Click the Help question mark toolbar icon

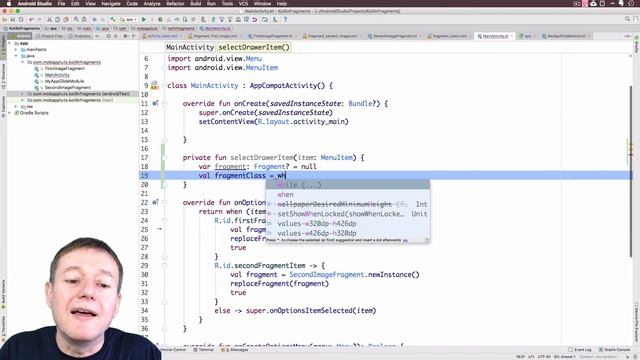(x=285, y=19)
